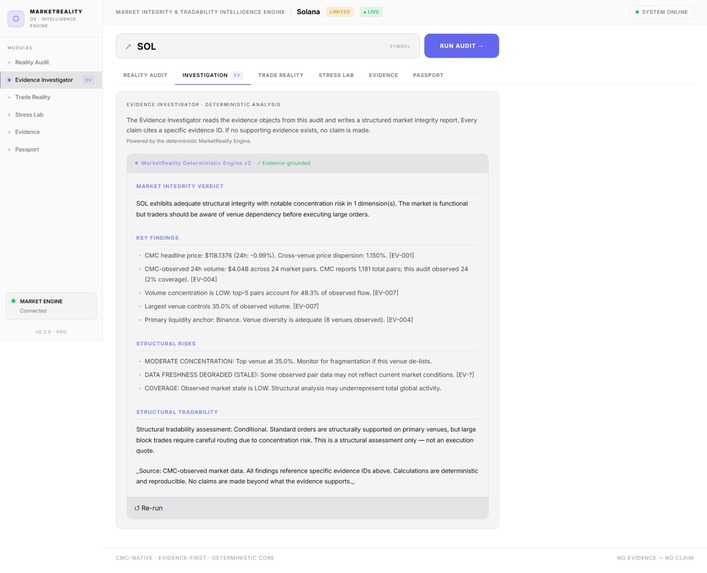Click the 'Structural Risks' heading
Image resolution: width=707 pixels, height=573 pixels.
click(x=166, y=344)
